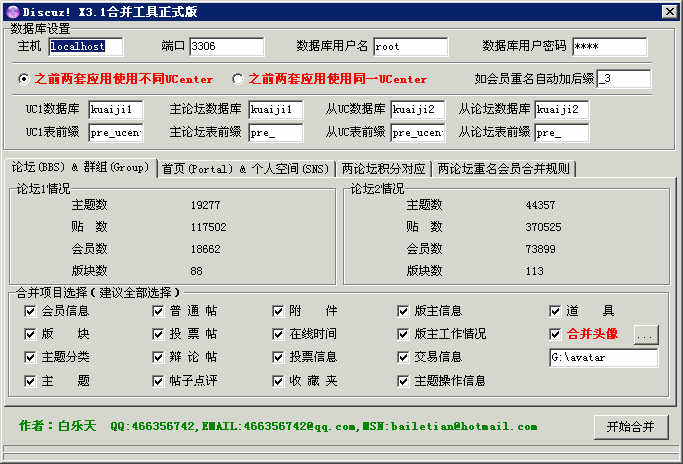This screenshot has width=683, height=464.
Task: Click the G:\avatar path input field
Action: [x=603, y=357]
